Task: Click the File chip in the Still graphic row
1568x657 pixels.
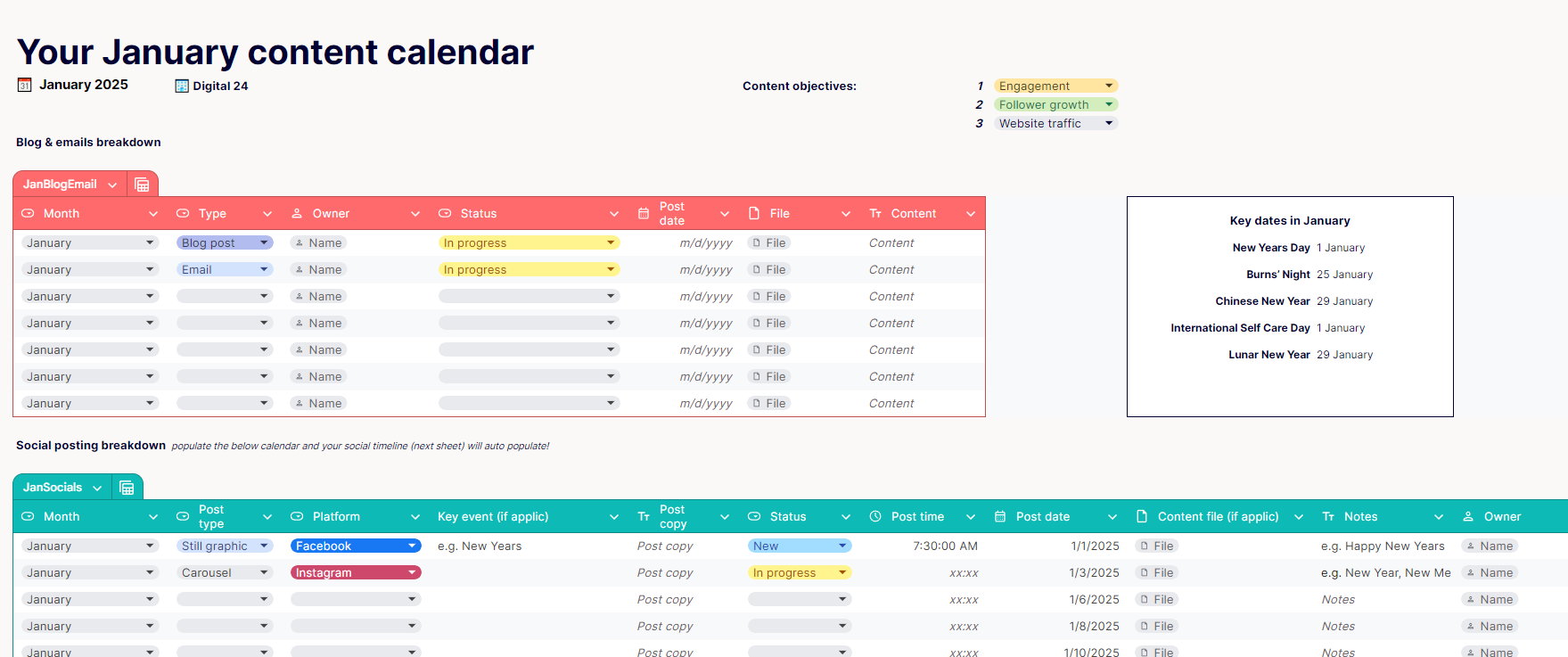Action: 1157,546
